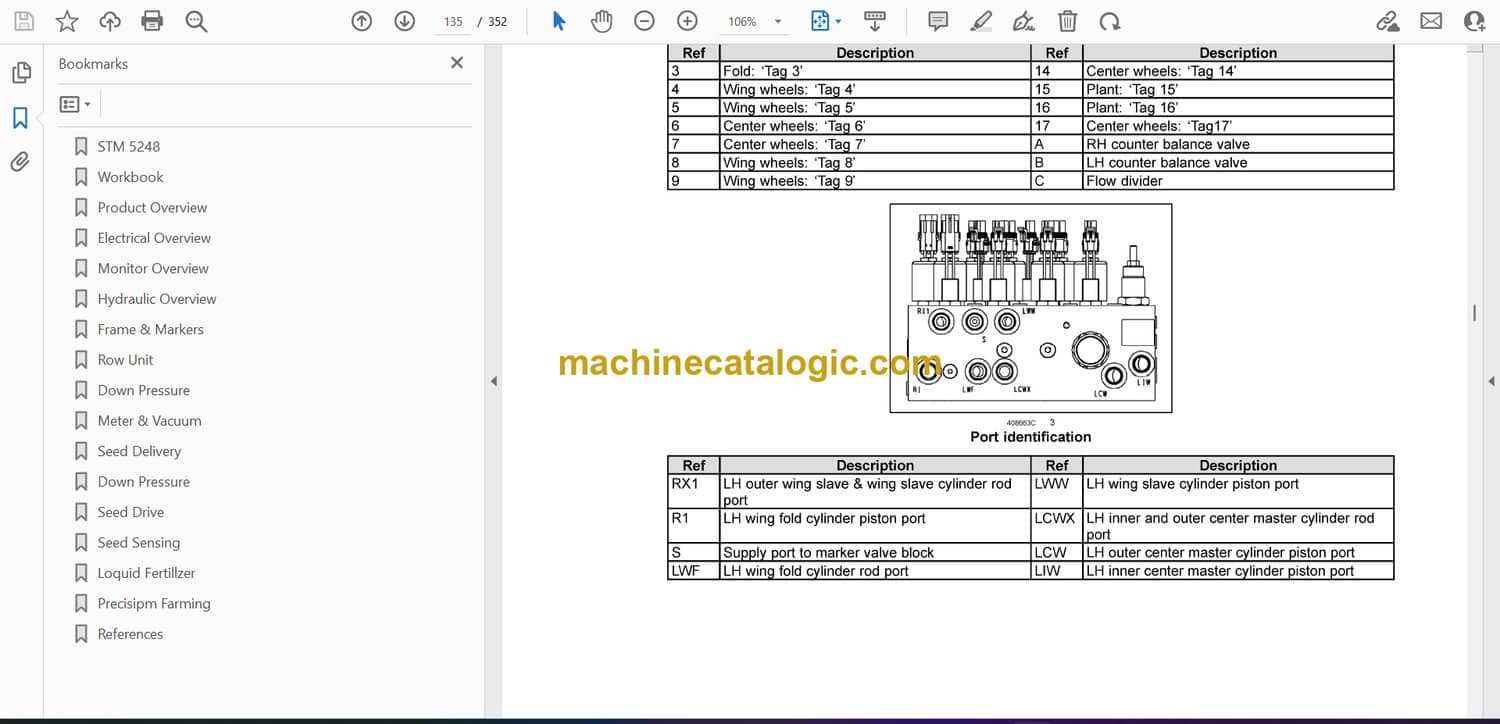1500x724 pixels.
Task: Click the 'Port identification' caption text
Action: (x=1030, y=437)
